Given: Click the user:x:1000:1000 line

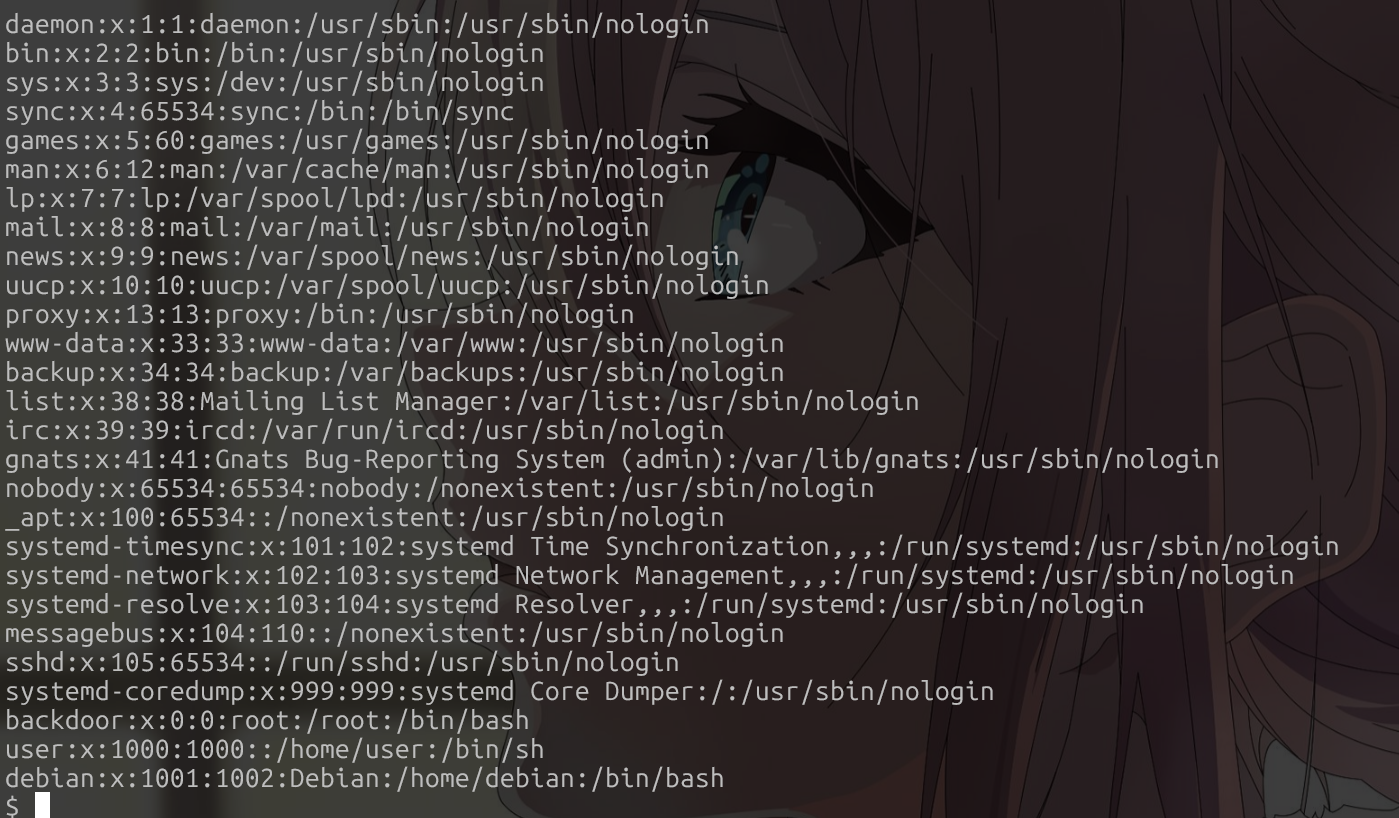Looking at the screenshot, I should [274, 749].
